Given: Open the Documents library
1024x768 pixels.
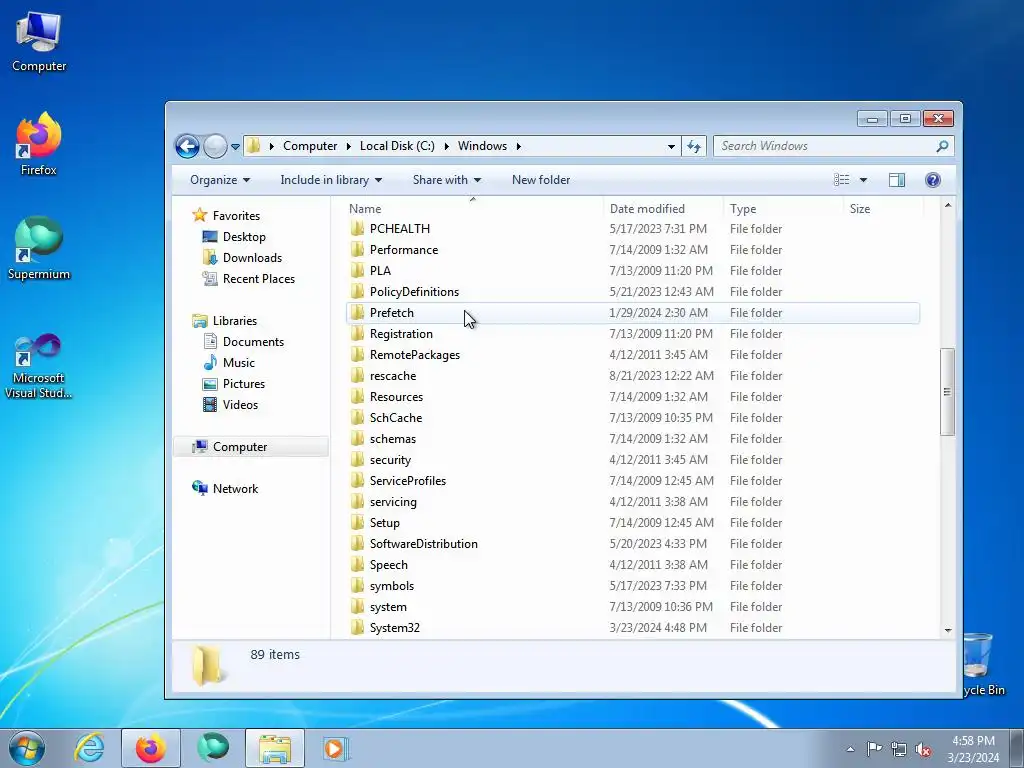Looking at the screenshot, I should click(243, 342).
